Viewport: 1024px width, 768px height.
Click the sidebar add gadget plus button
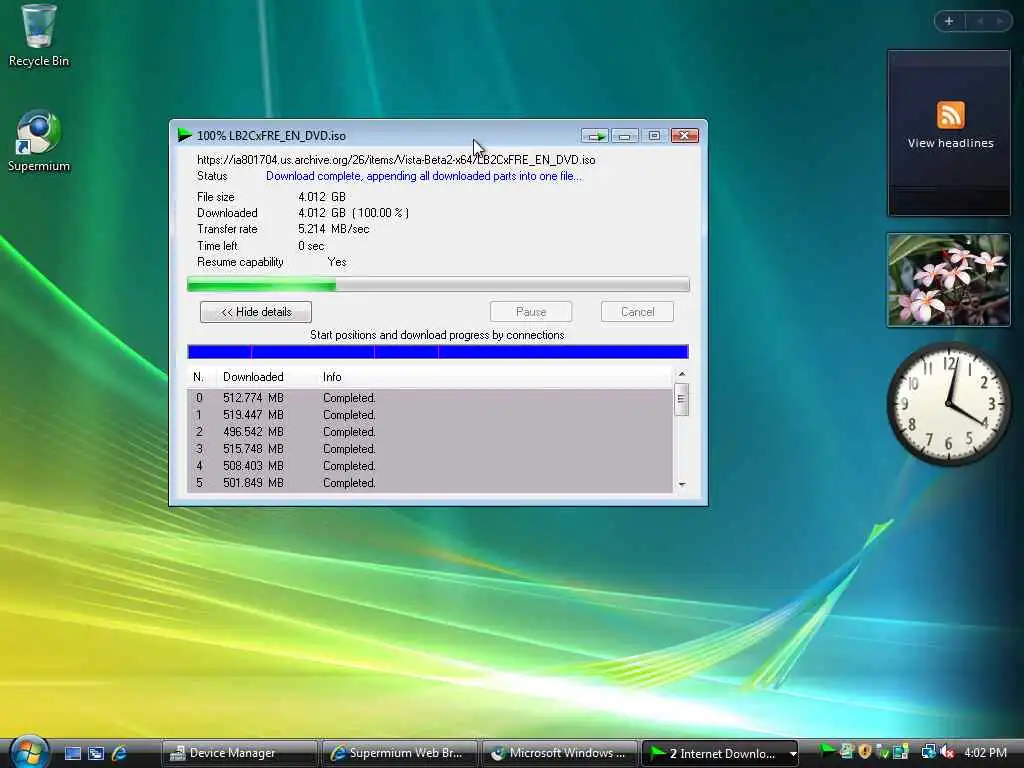tap(949, 22)
